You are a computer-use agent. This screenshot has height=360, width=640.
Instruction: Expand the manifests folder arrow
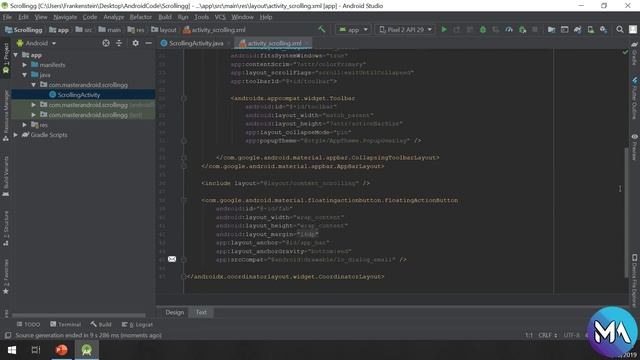[x=25, y=65]
